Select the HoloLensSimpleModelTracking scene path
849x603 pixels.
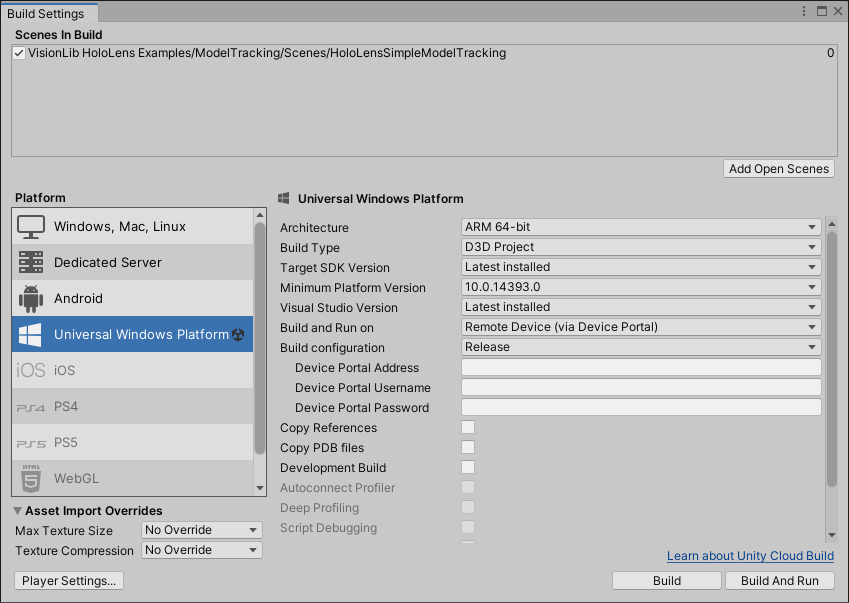click(267, 53)
